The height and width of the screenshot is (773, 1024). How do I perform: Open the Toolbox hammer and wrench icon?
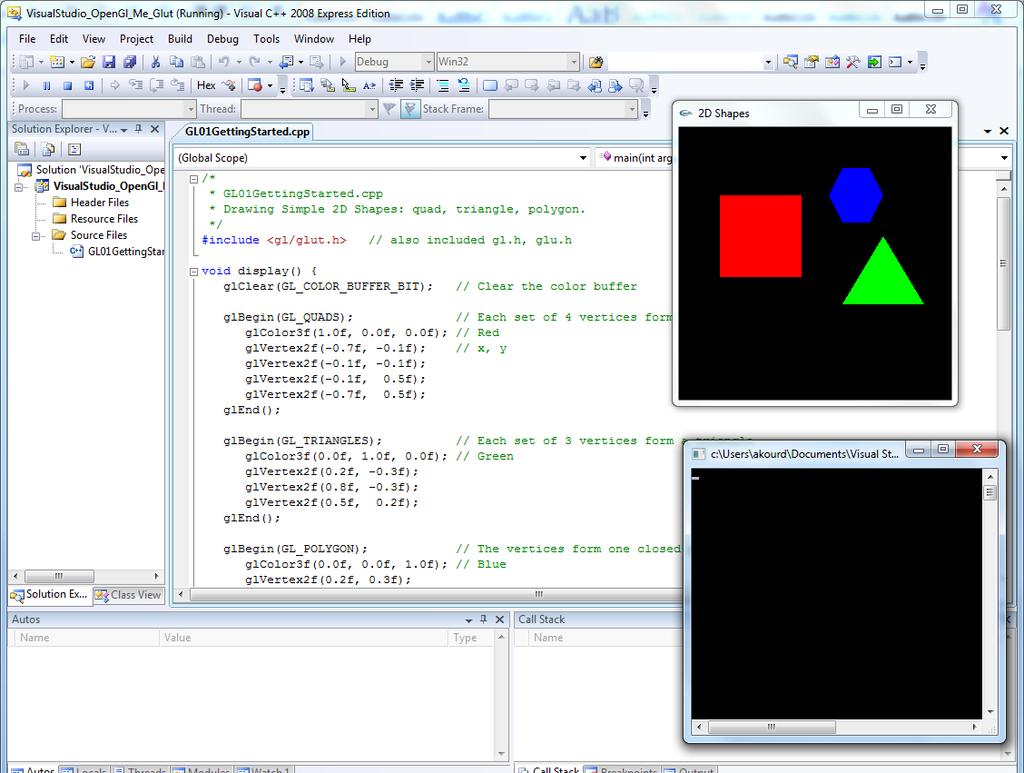(x=853, y=62)
